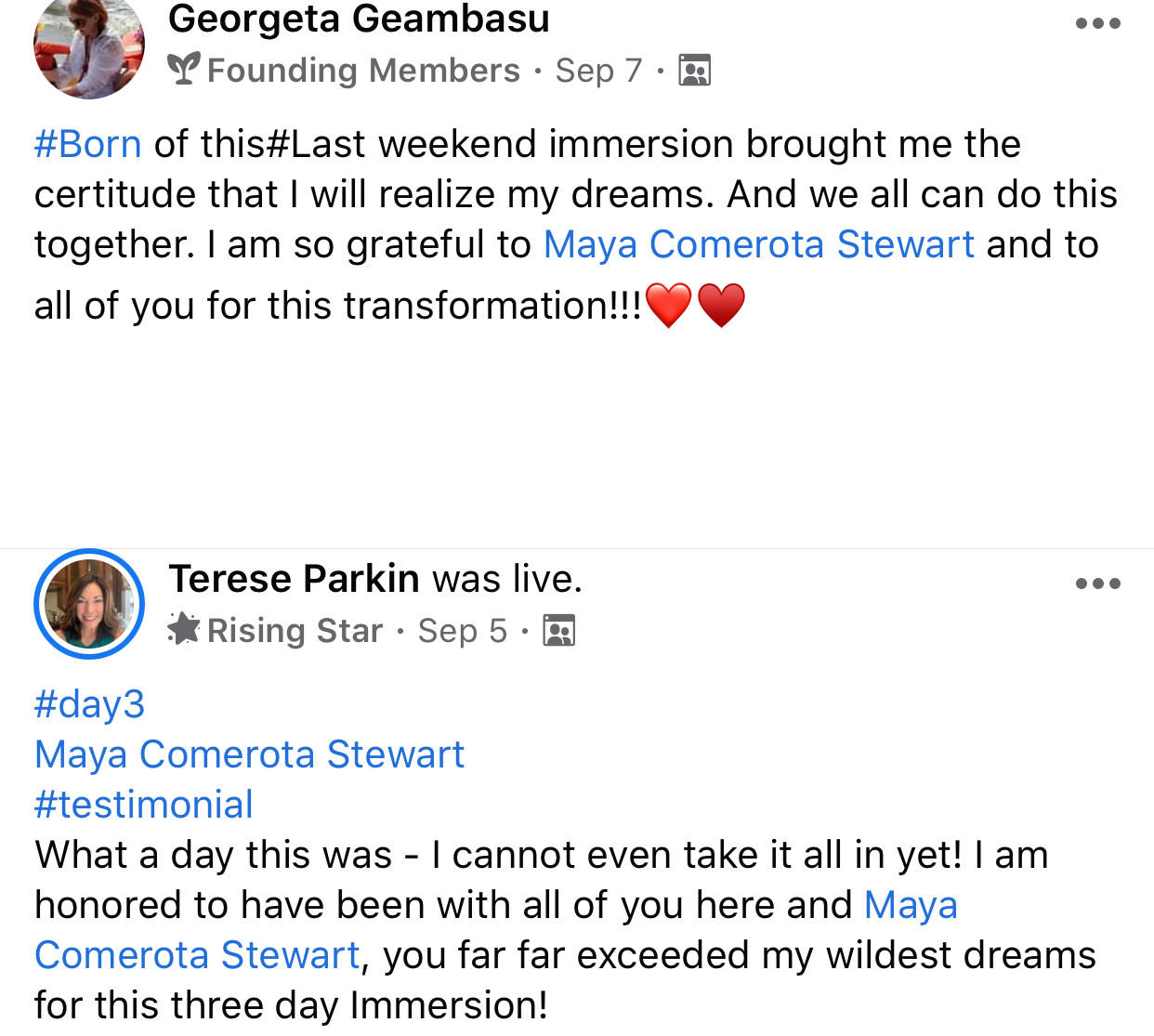Open Maya Comerota Stewart tag below #day3
1154x1036 pixels.
(x=249, y=754)
